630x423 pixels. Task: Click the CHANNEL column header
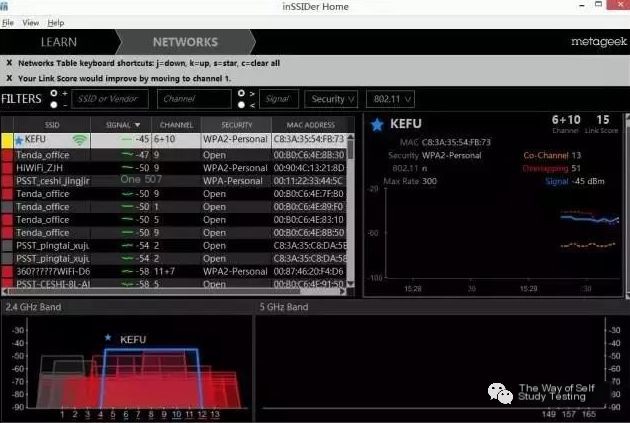pos(176,125)
